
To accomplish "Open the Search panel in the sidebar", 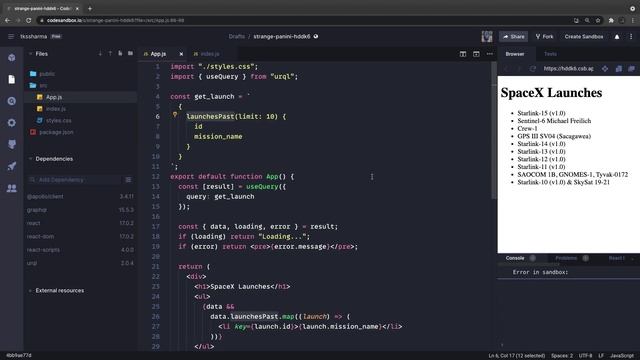I will tap(11, 101).
